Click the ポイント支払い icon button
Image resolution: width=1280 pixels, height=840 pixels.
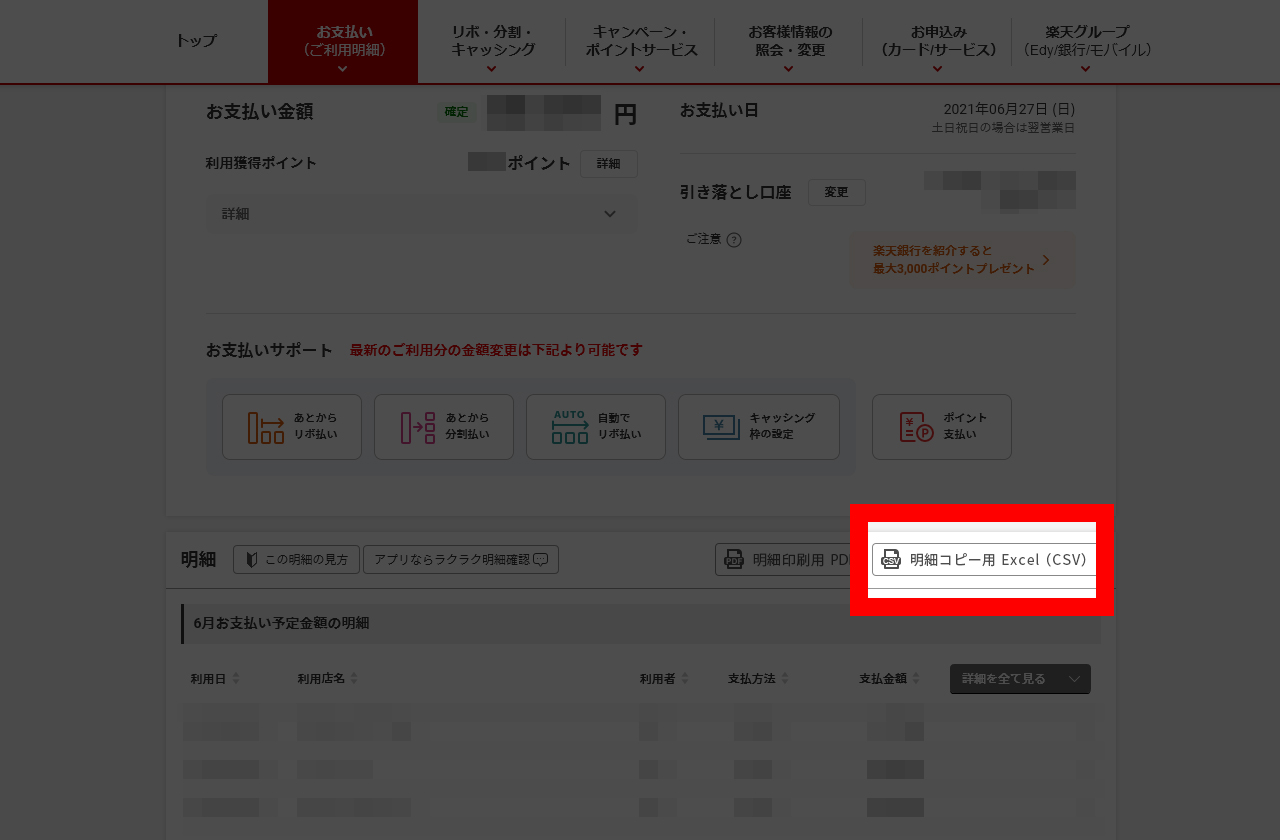point(942,427)
